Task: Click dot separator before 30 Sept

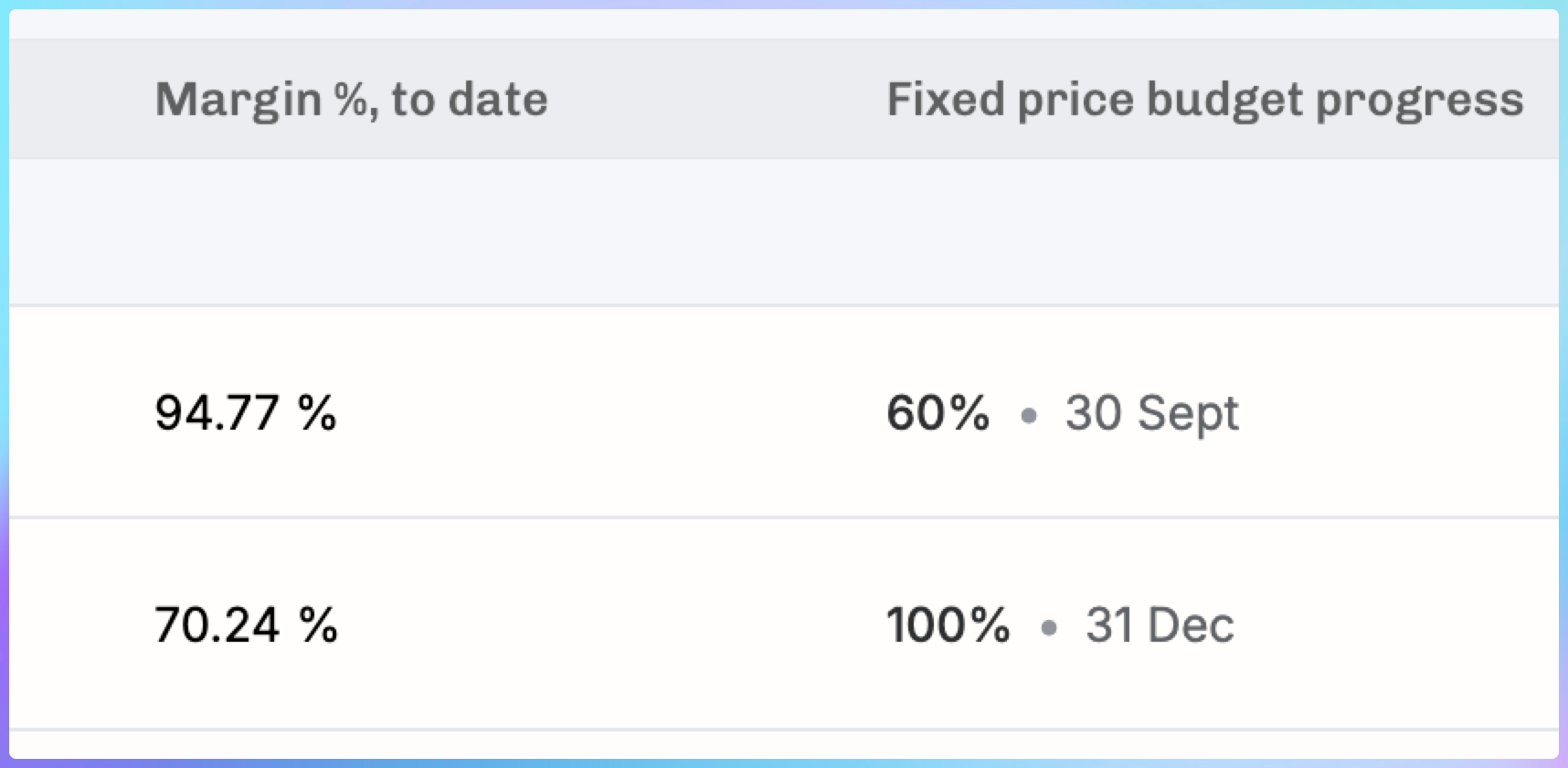Action: click(x=1029, y=416)
